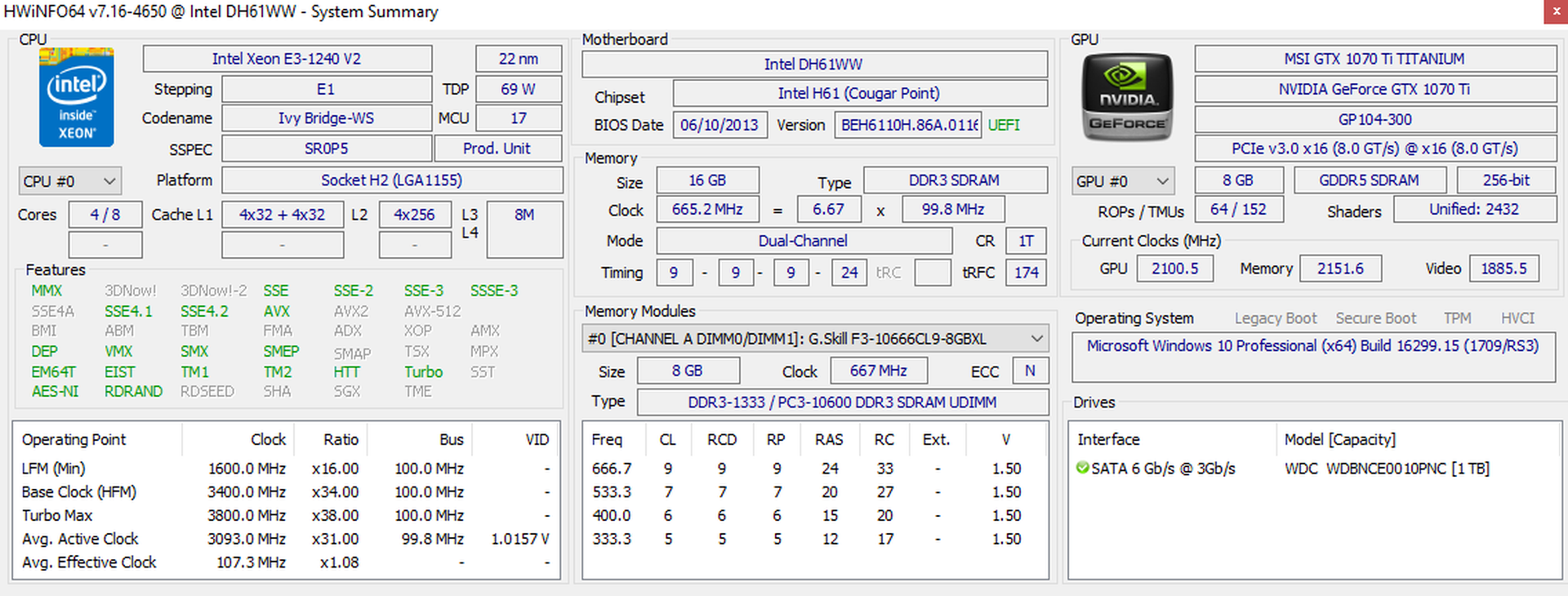This screenshot has width=1568, height=596.
Task: Click the 1T command rate value
Action: coord(1027,241)
